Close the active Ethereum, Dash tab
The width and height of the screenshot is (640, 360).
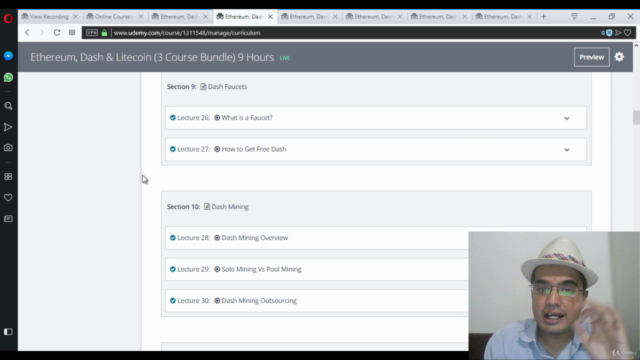pos(270,16)
